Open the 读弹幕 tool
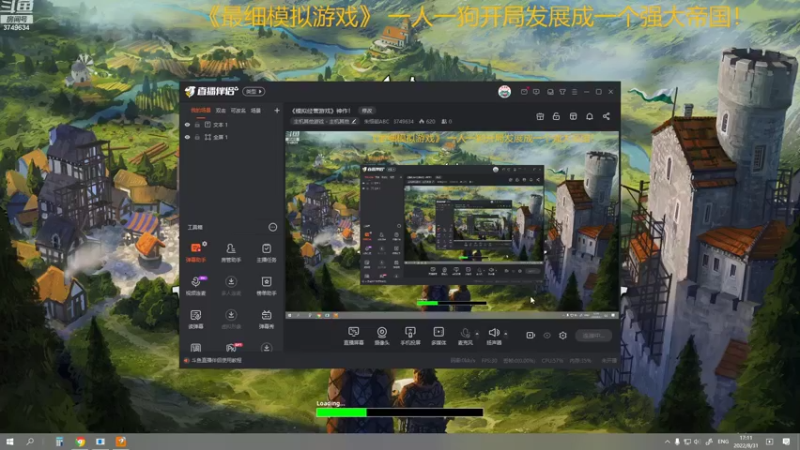 tap(196, 319)
